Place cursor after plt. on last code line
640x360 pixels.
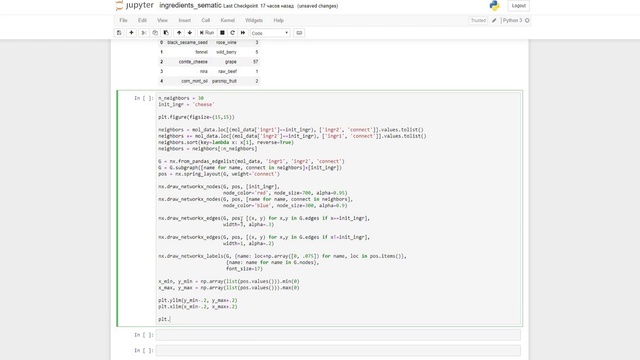169,319
